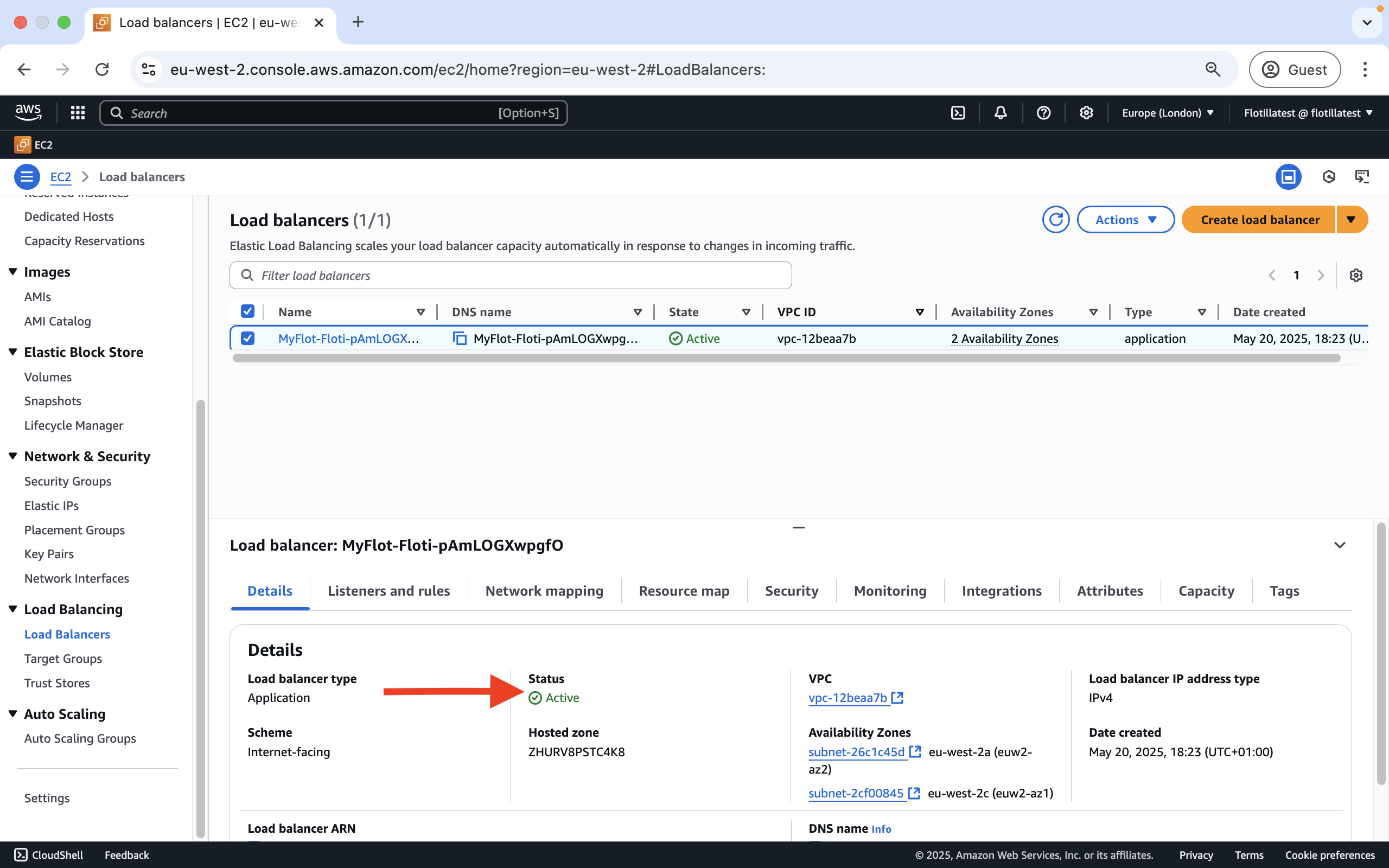
Task: Uncheck the MyFlot-Floti load balancer row
Action: click(247, 339)
